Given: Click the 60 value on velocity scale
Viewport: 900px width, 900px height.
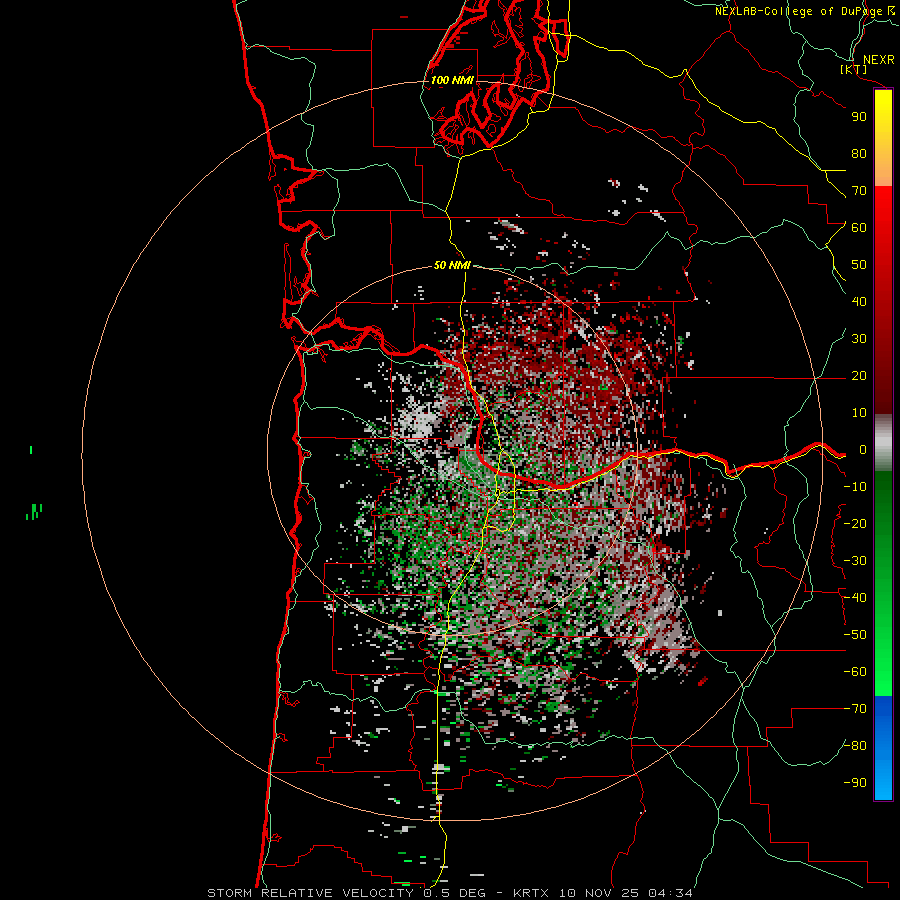Looking at the screenshot, I should pyautogui.click(x=859, y=228).
